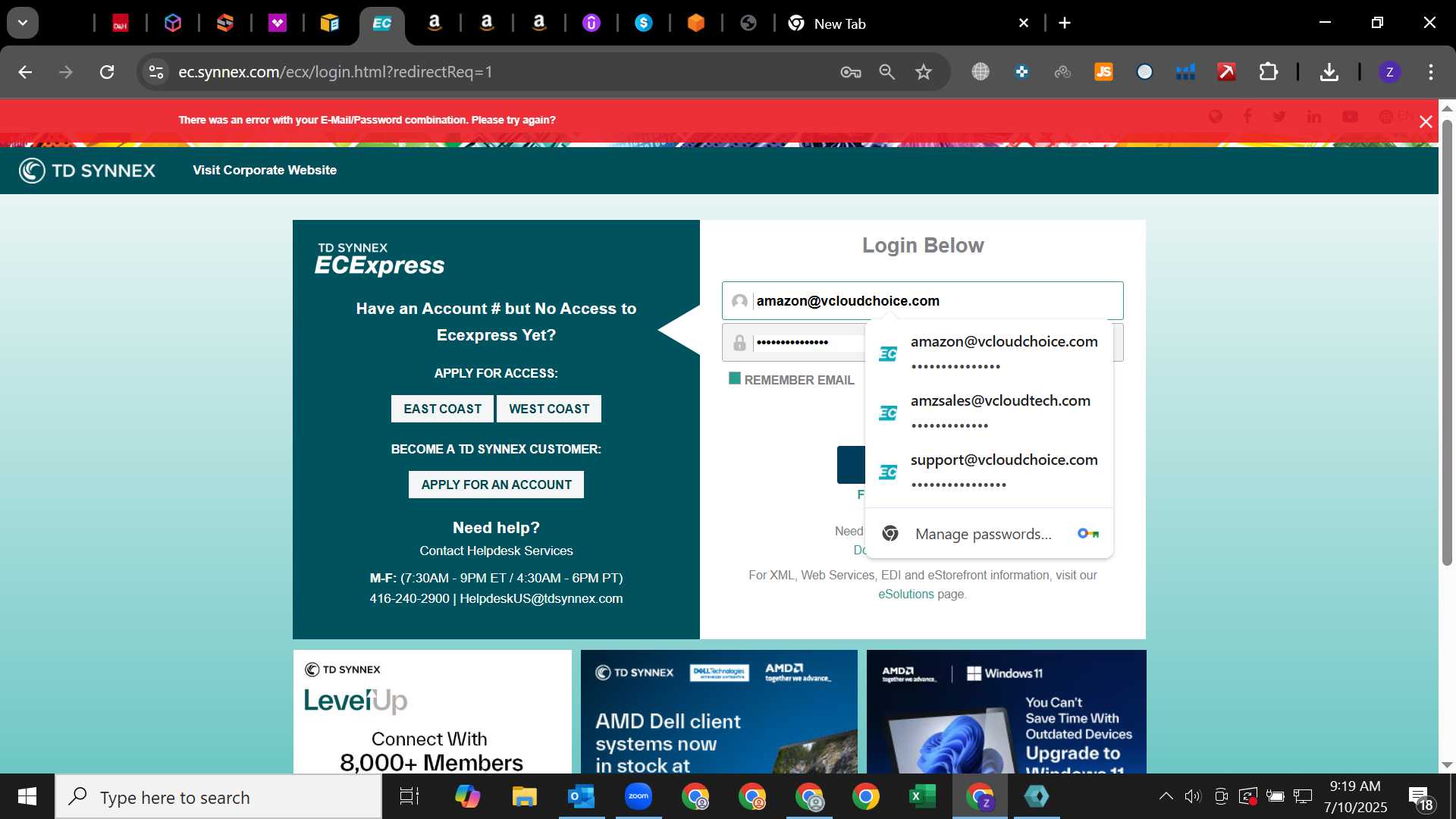This screenshot has height=819, width=1456.
Task: Open File Explorer from taskbar
Action: pos(524,796)
